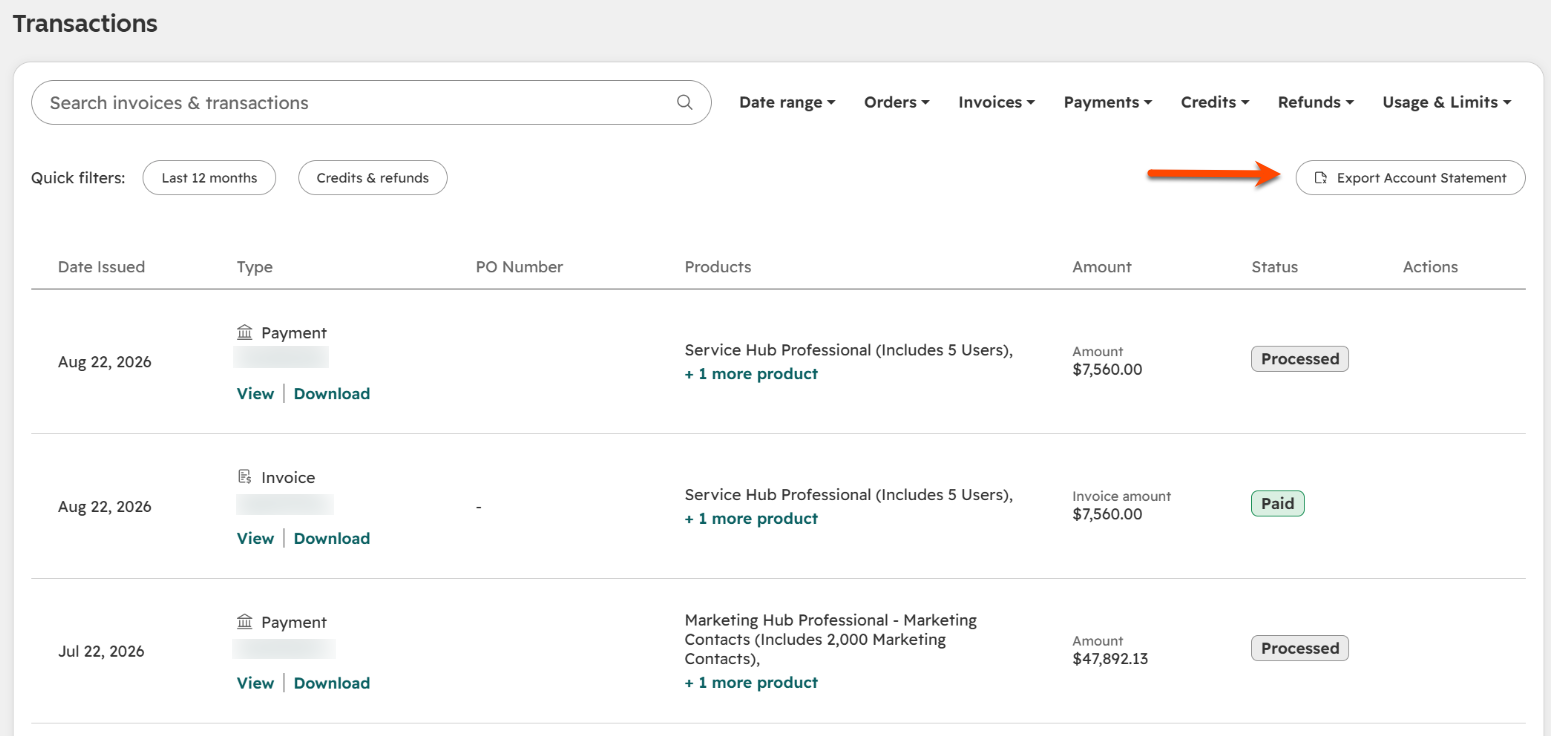The height and width of the screenshot is (736, 1551).
Task: View the Aug 22 invoice
Action: (x=255, y=538)
